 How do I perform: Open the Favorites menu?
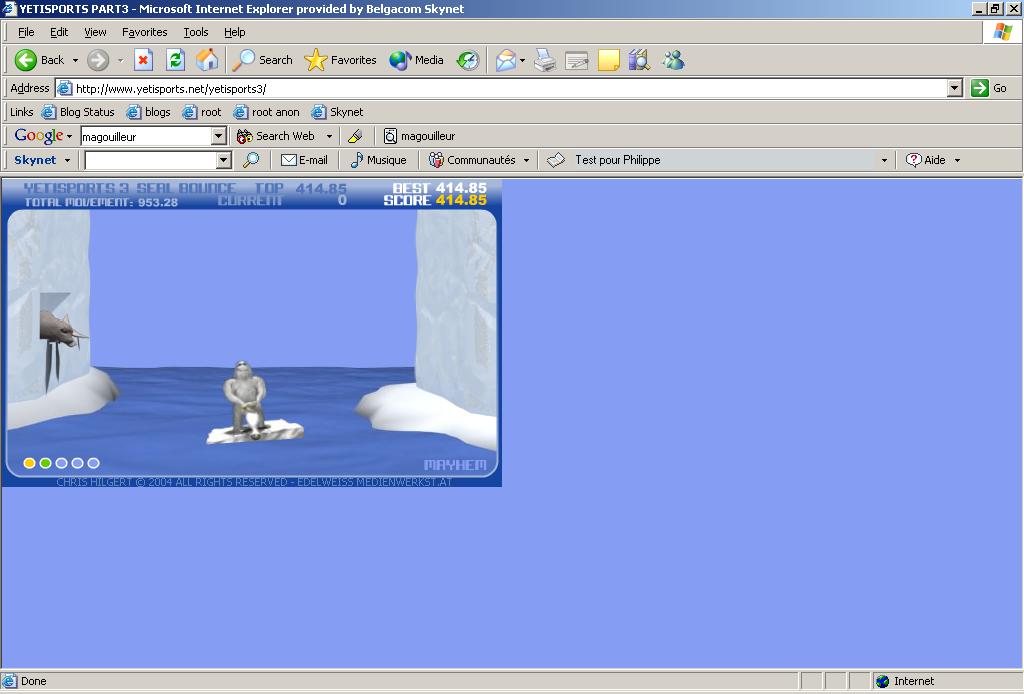pos(144,32)
